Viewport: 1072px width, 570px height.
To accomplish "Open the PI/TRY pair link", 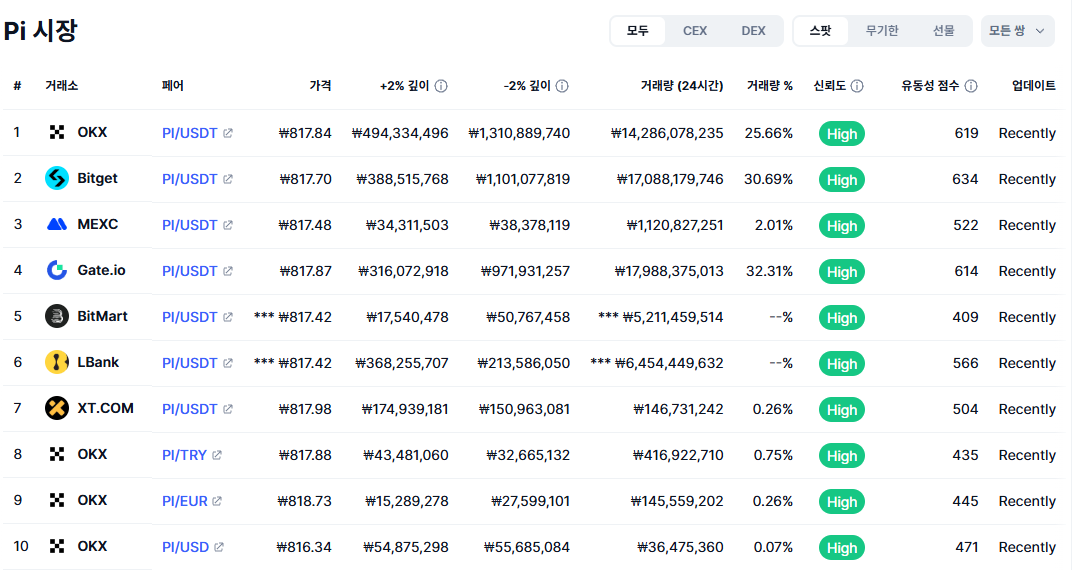I will pos(184,455).
